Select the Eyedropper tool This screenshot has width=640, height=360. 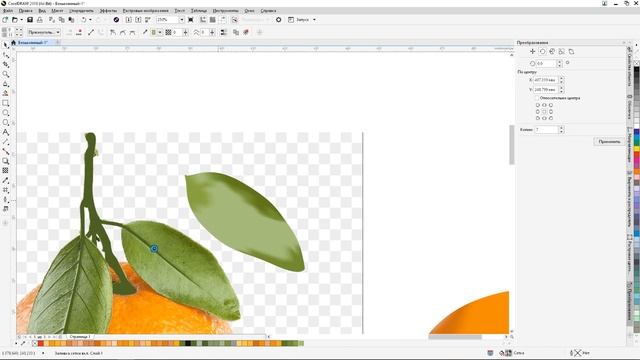click(5, 180)
